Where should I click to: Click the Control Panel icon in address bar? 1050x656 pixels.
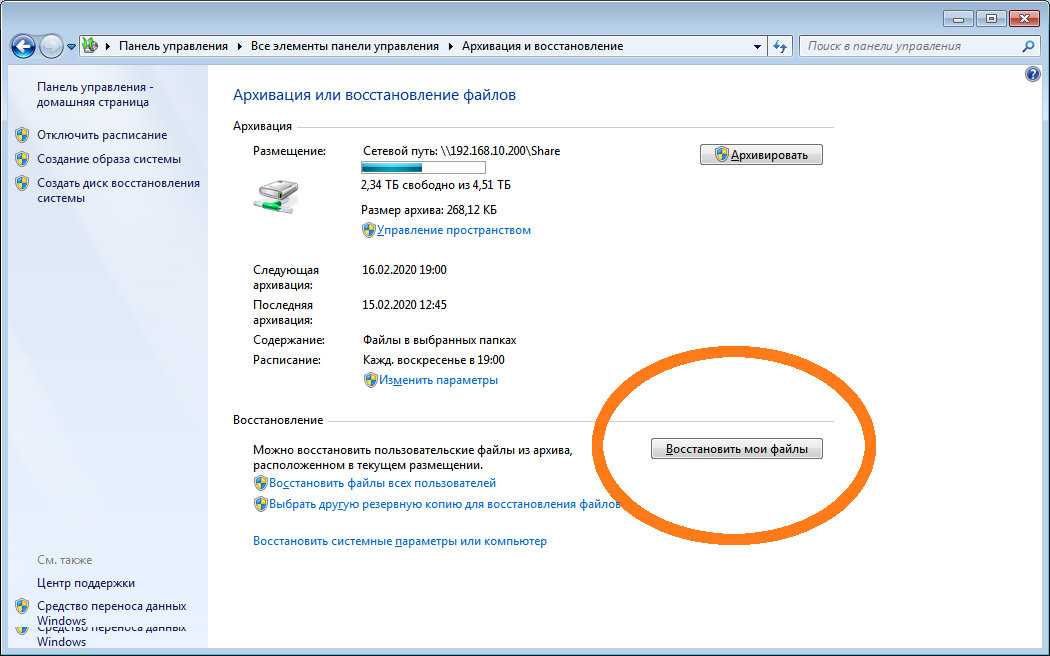tap(90, 46)
